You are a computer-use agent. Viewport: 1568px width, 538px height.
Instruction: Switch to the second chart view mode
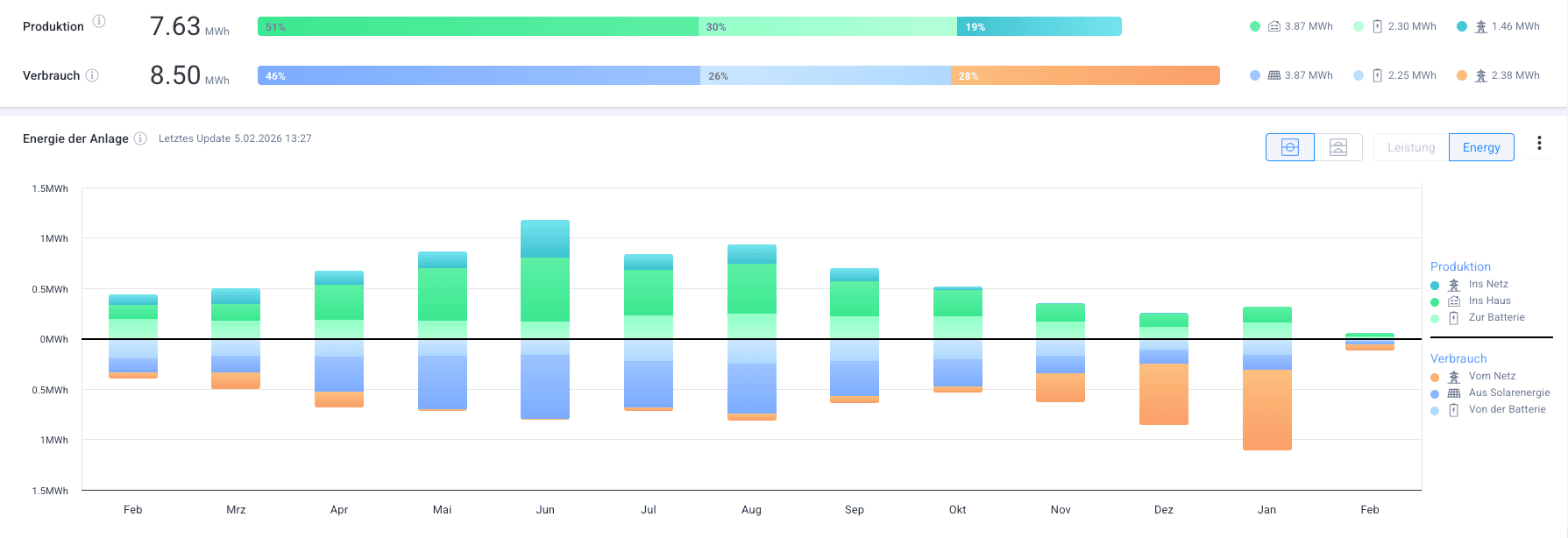click(1338, 147)
